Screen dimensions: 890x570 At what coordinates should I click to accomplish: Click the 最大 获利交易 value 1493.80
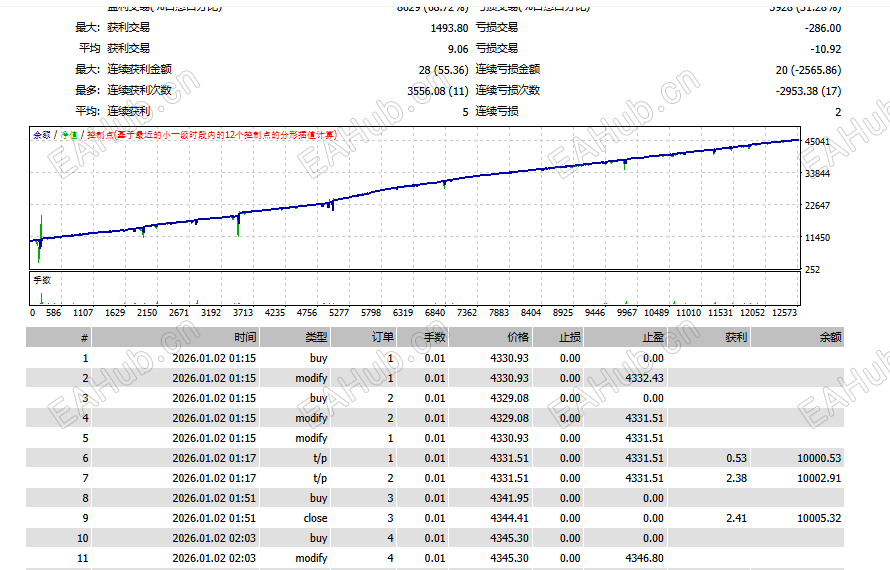coord(449,28)
